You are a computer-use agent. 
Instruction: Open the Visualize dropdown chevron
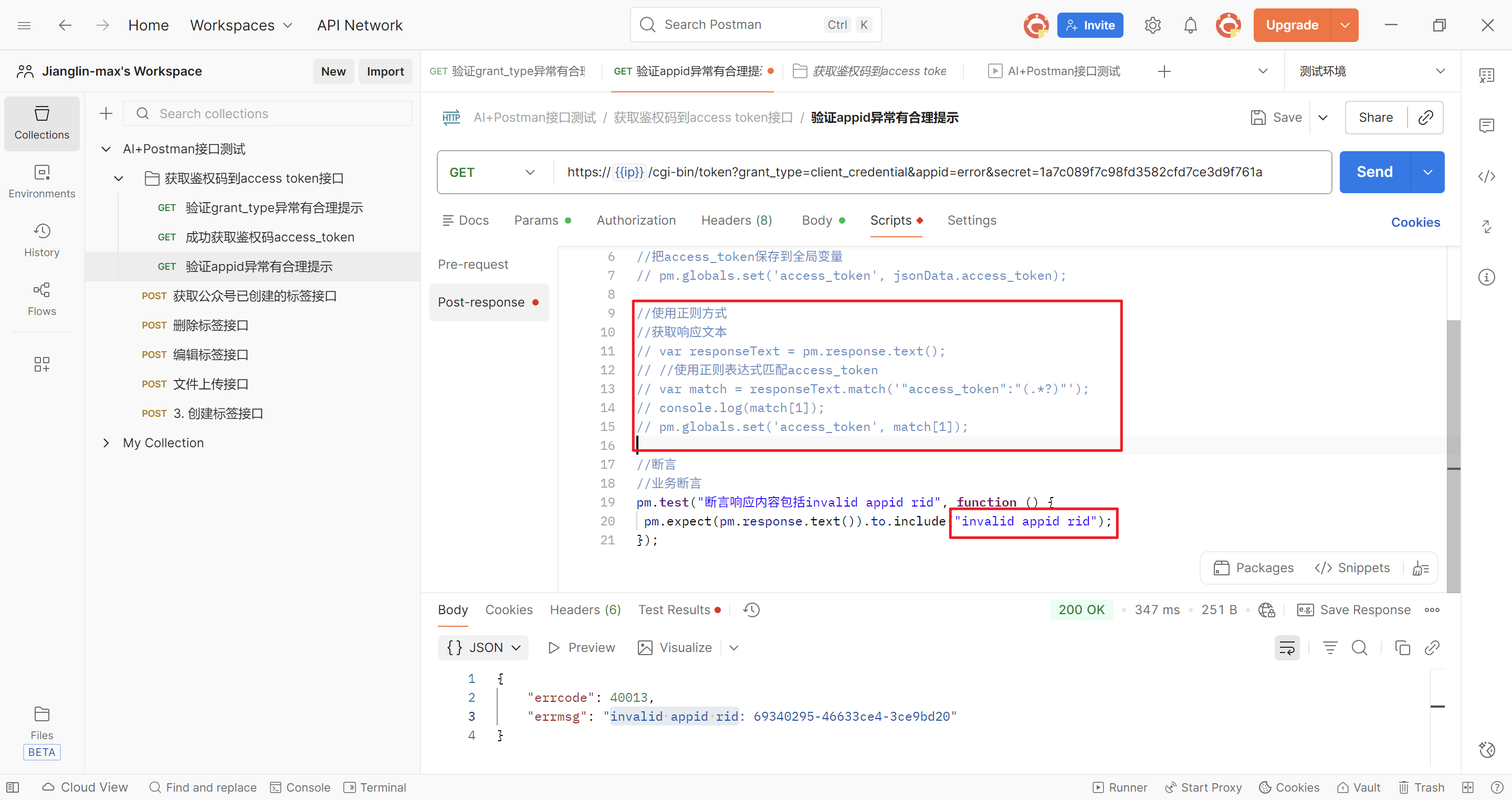coord(734,647)
